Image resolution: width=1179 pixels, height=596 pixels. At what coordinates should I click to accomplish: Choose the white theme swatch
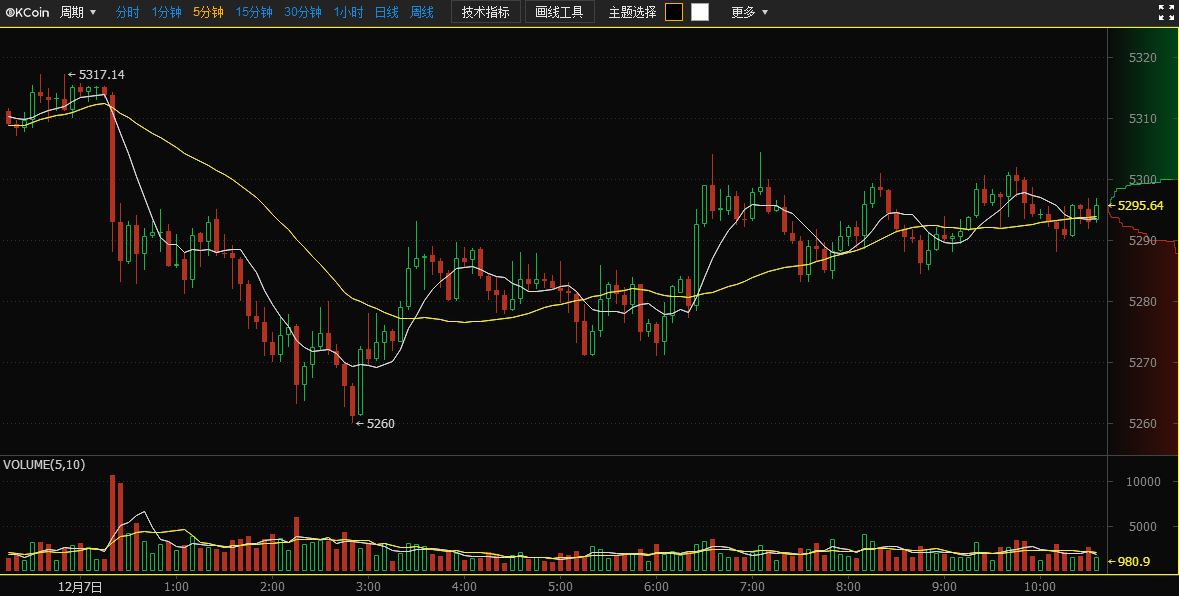click(x=699, y=12)
